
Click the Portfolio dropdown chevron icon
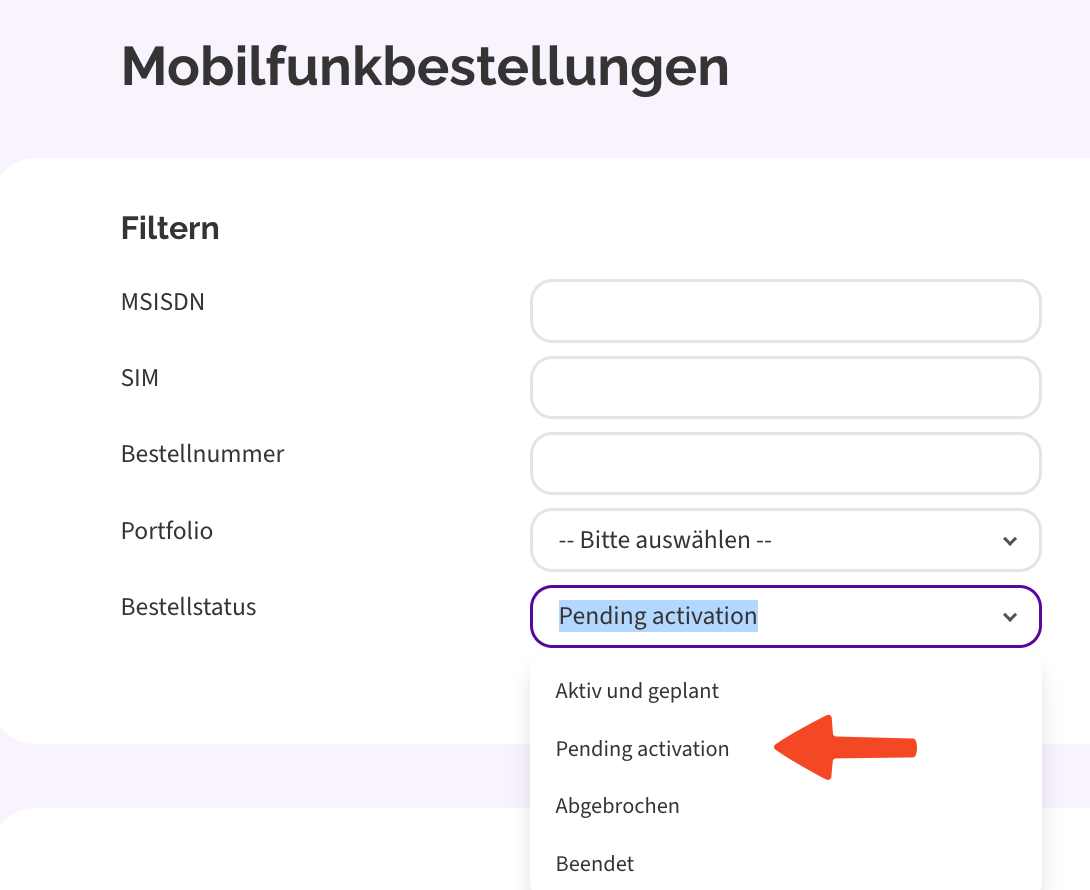(x=1009, y=540)
